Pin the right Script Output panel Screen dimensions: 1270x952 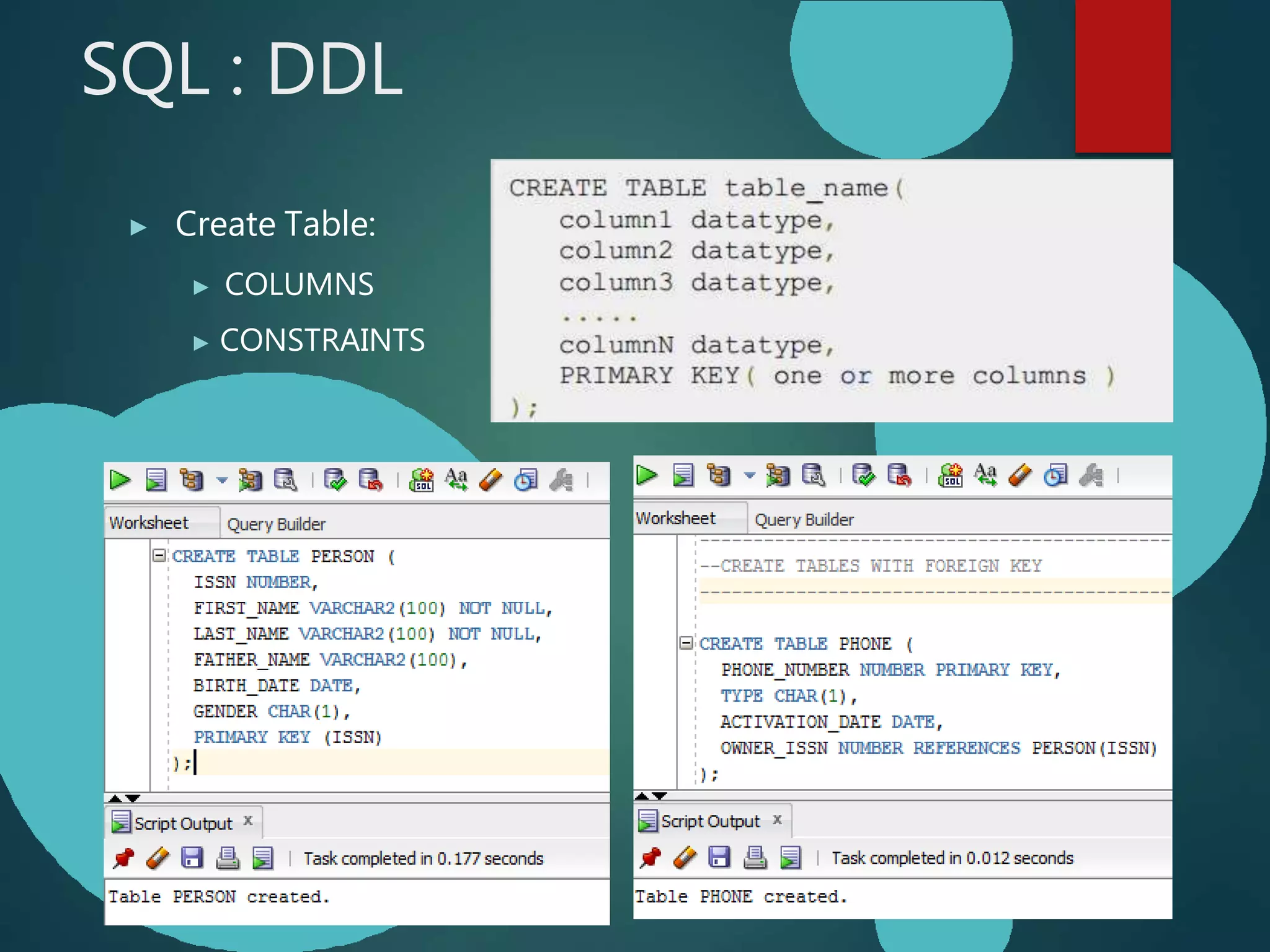coord(651,857)
